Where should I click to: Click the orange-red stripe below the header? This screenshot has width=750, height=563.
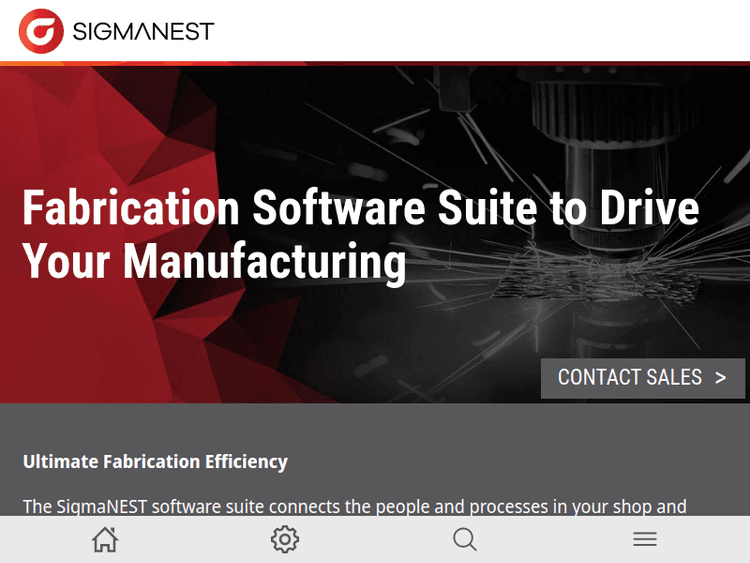(375, 64)
